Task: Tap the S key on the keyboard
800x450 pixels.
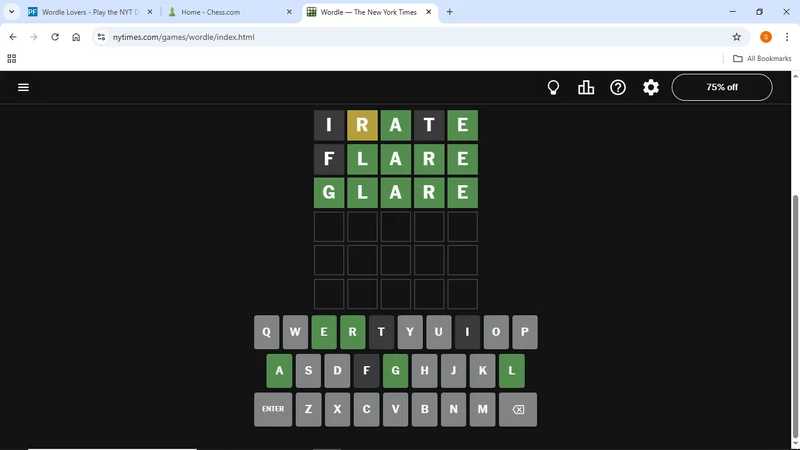Action: 308,370
